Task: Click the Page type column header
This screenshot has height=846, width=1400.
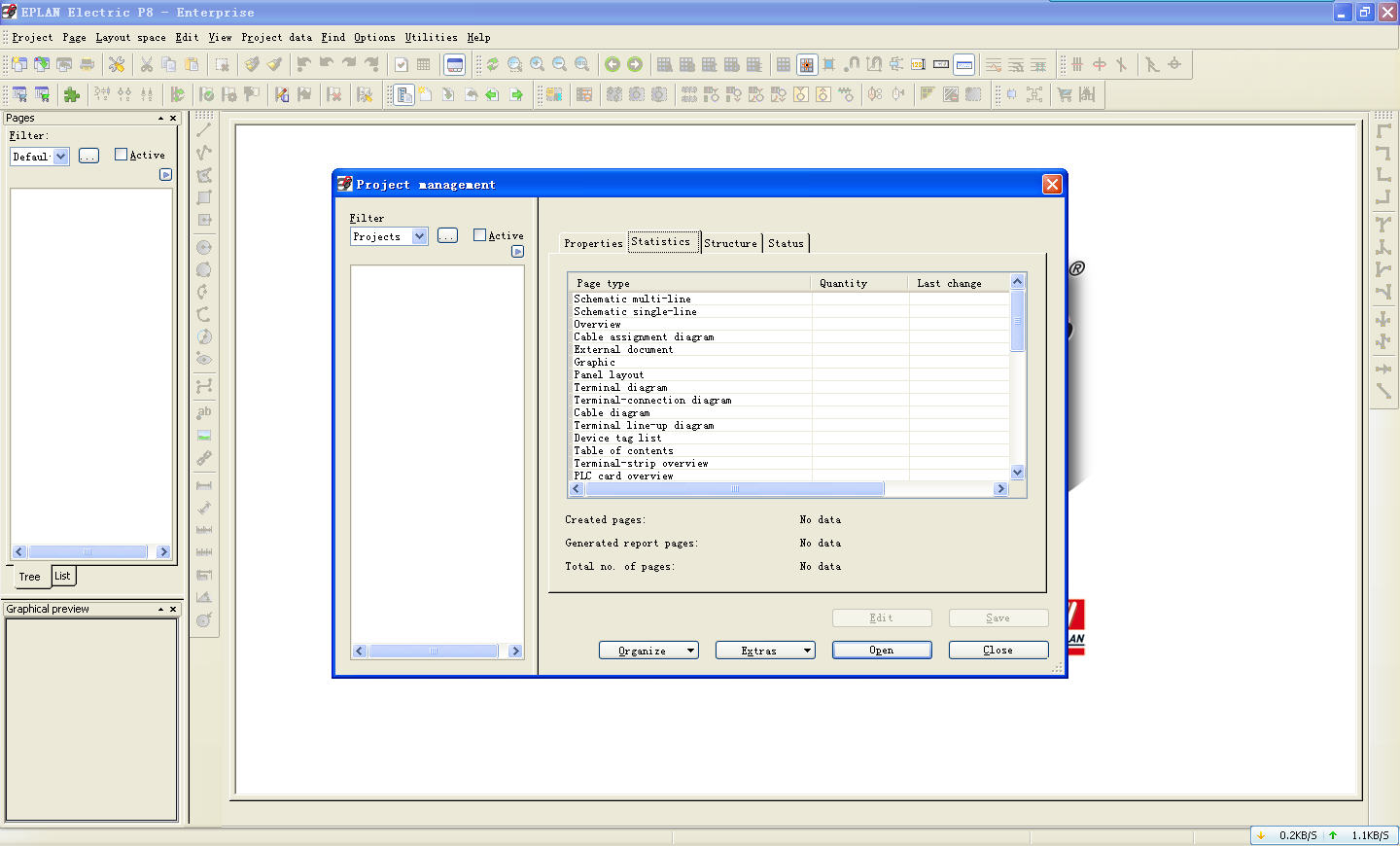Action: (x=690, y=283)
